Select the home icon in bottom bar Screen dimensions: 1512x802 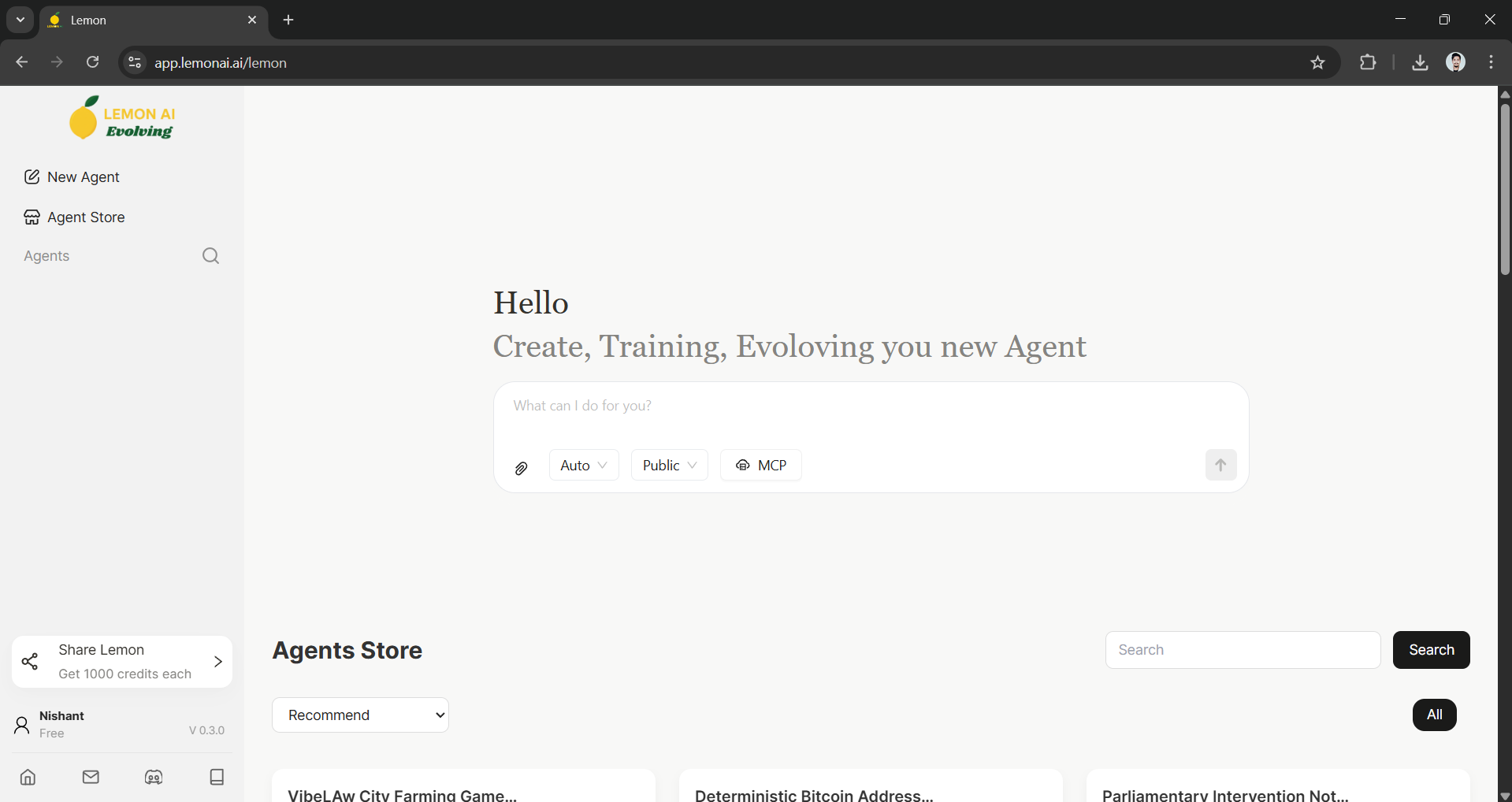point(27,778)
